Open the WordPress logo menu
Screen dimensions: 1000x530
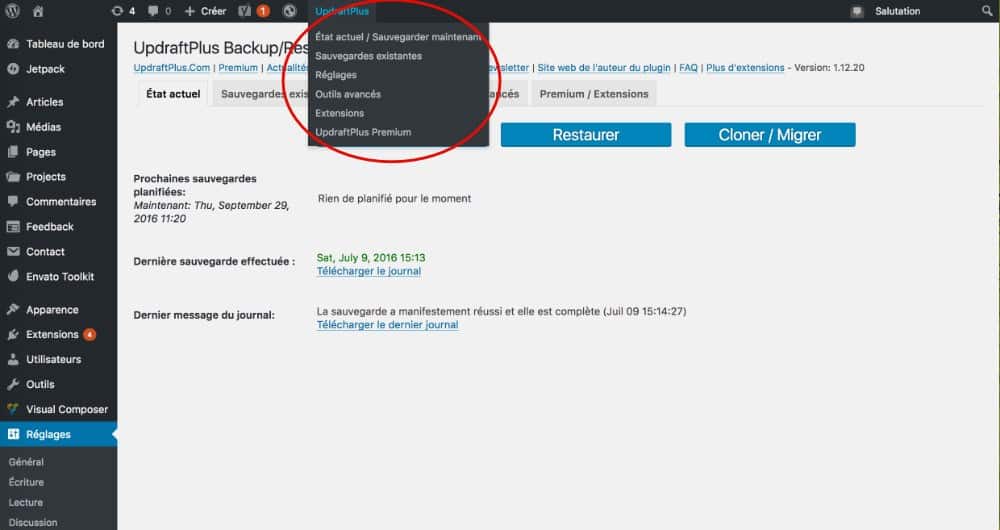pos(12,11)
